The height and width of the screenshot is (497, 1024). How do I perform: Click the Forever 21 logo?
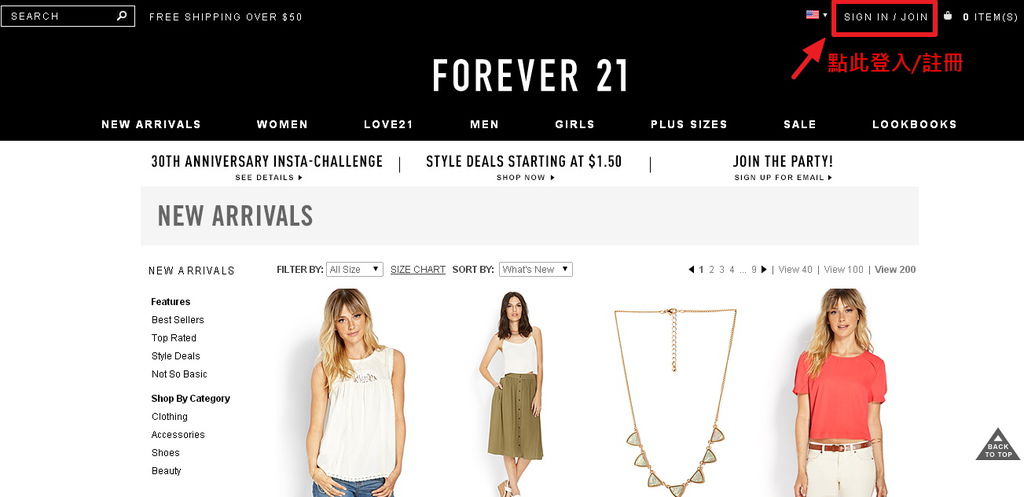(x=530, y=75)
